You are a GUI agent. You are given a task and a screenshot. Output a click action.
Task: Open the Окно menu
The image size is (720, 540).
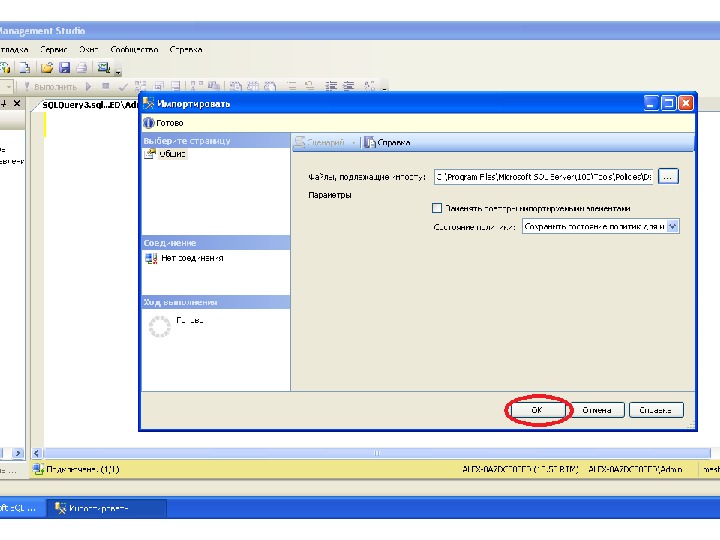point(88,50)
